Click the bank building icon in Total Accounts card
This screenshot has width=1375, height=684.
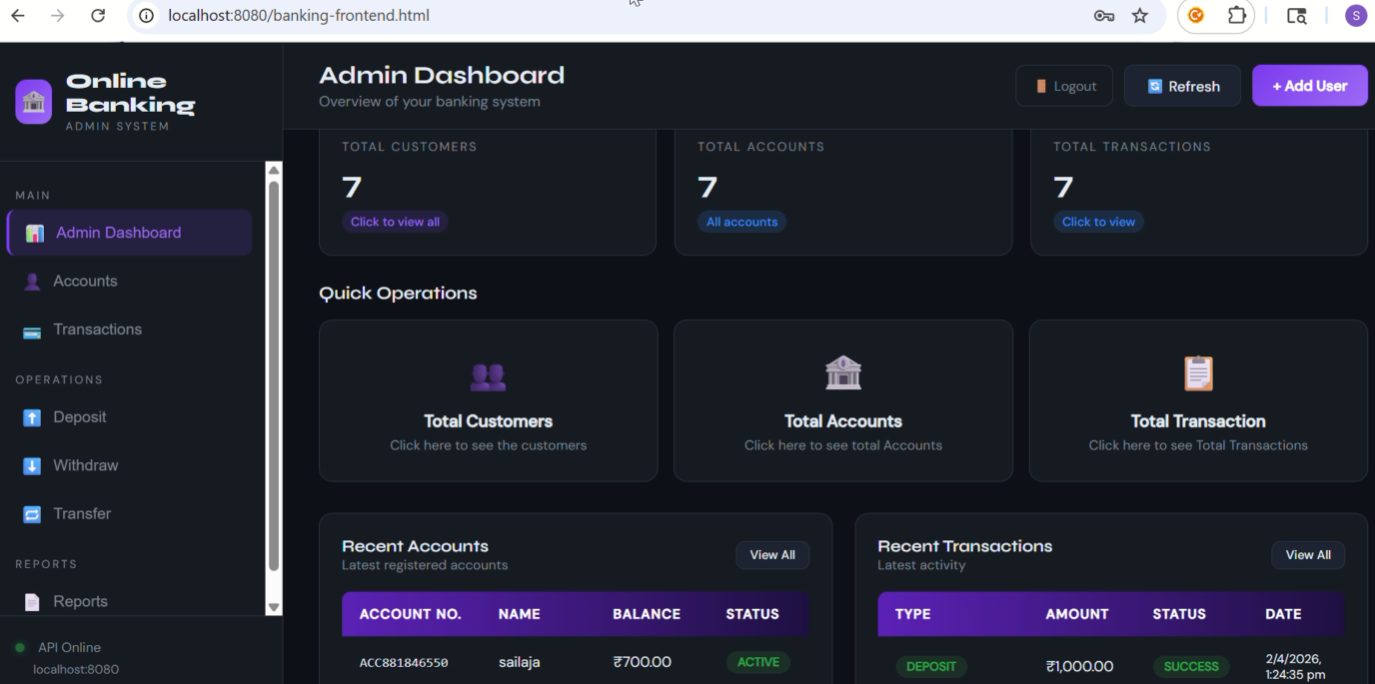(843, 373)
